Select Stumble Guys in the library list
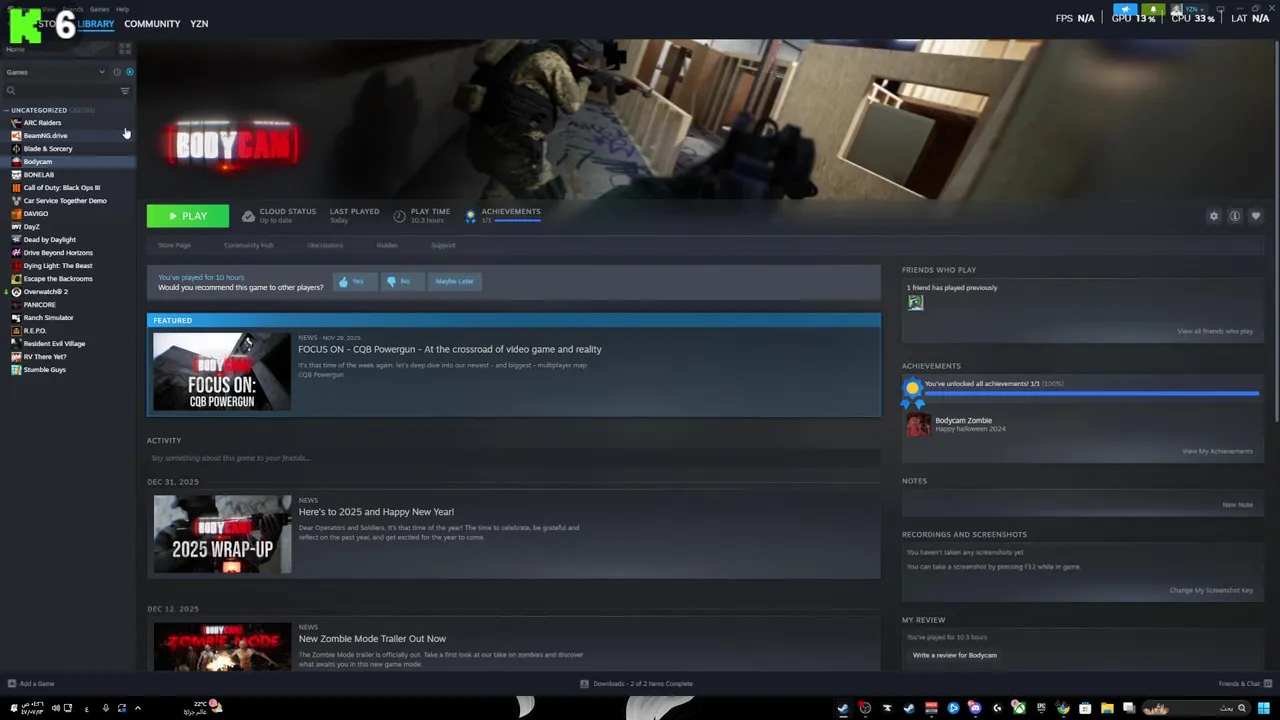 (x=44, y=370)
